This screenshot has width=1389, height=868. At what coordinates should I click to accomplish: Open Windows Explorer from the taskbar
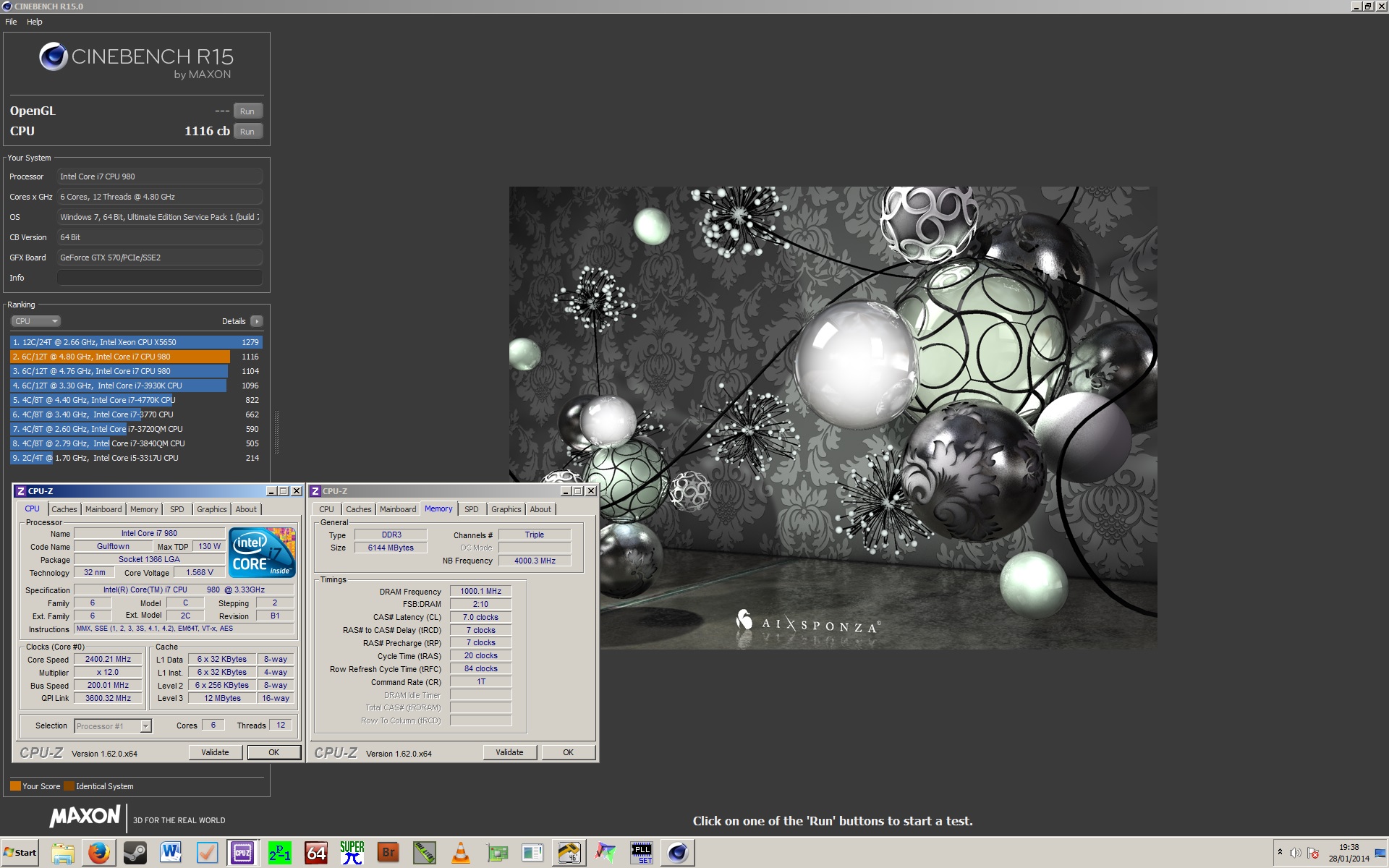click(63, 853)
